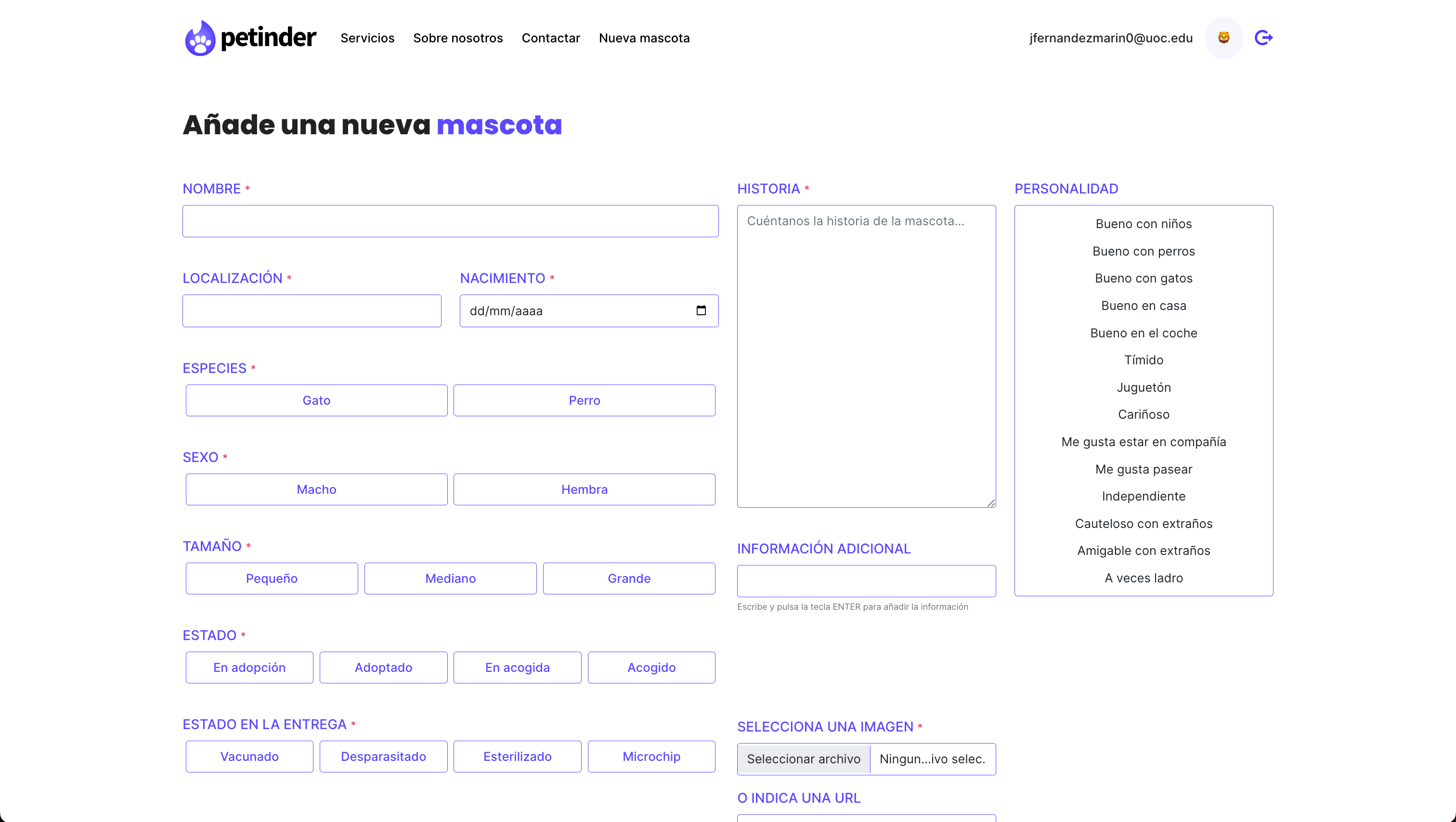Toggle the Microchip option

click(651, 756)
